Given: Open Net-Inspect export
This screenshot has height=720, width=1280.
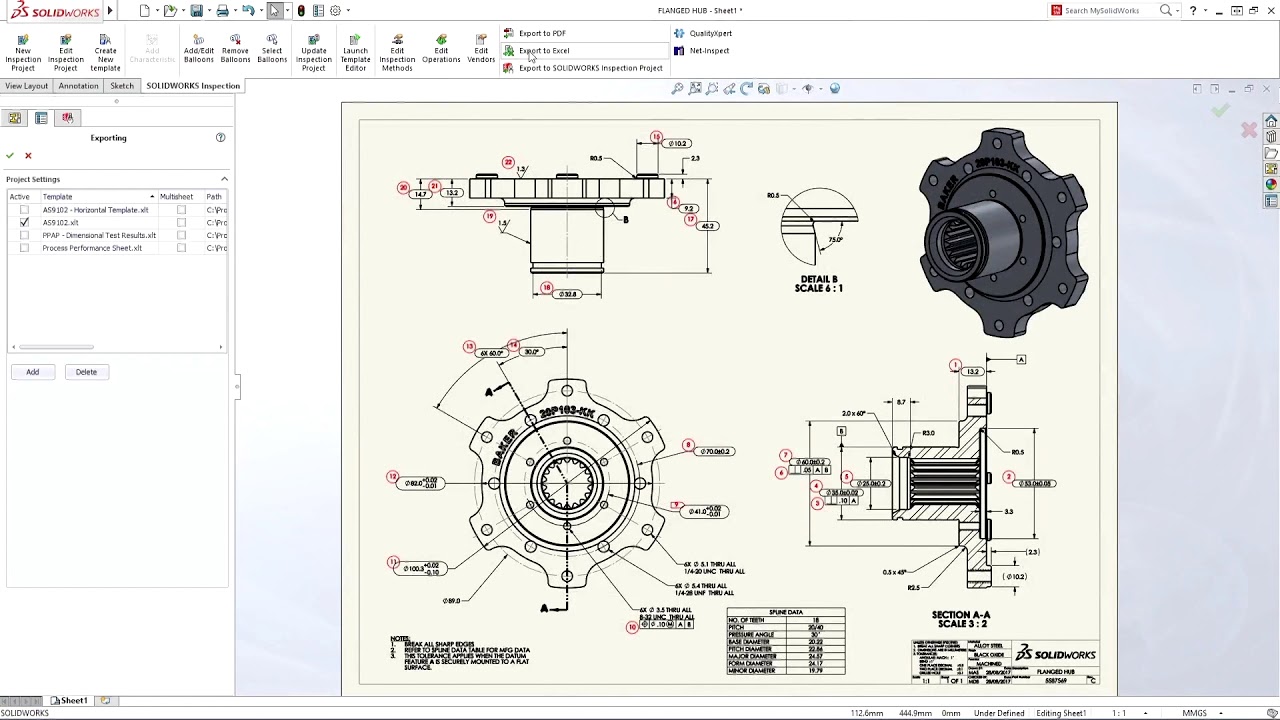Looking at the screenshot, I should pyautogui.click(x=701, y=50).
